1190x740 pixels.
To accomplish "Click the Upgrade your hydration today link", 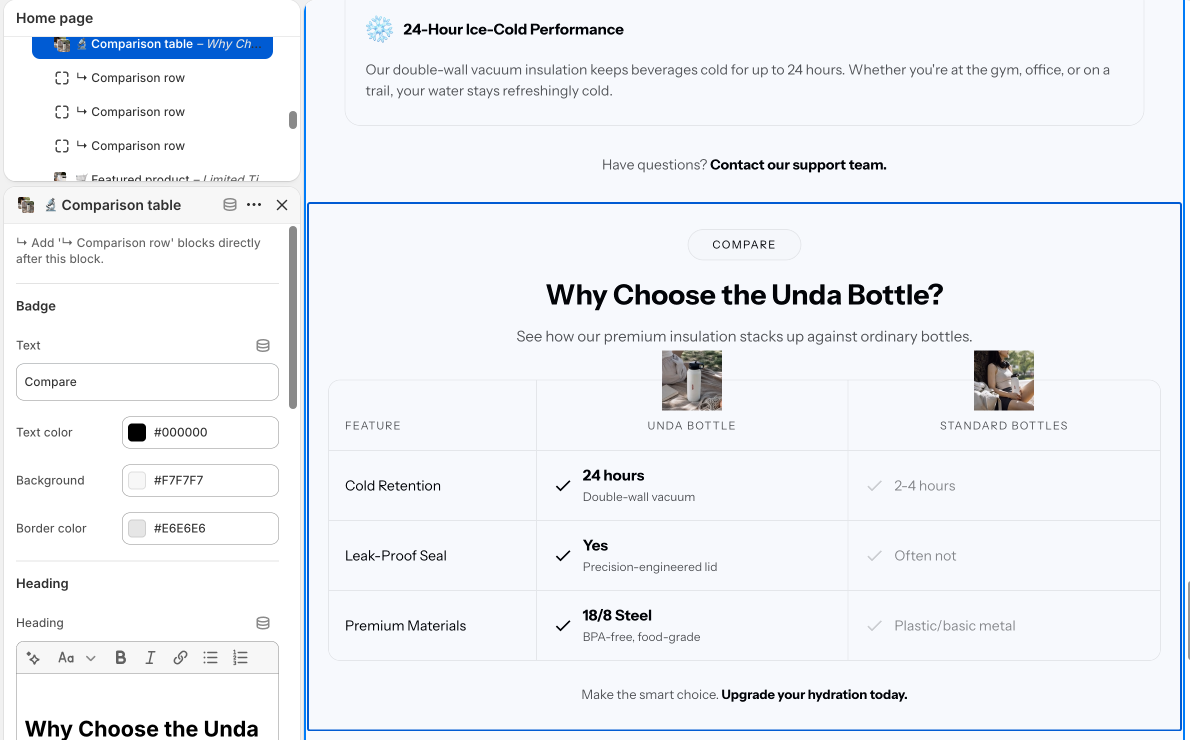I will tap(814, 694).
